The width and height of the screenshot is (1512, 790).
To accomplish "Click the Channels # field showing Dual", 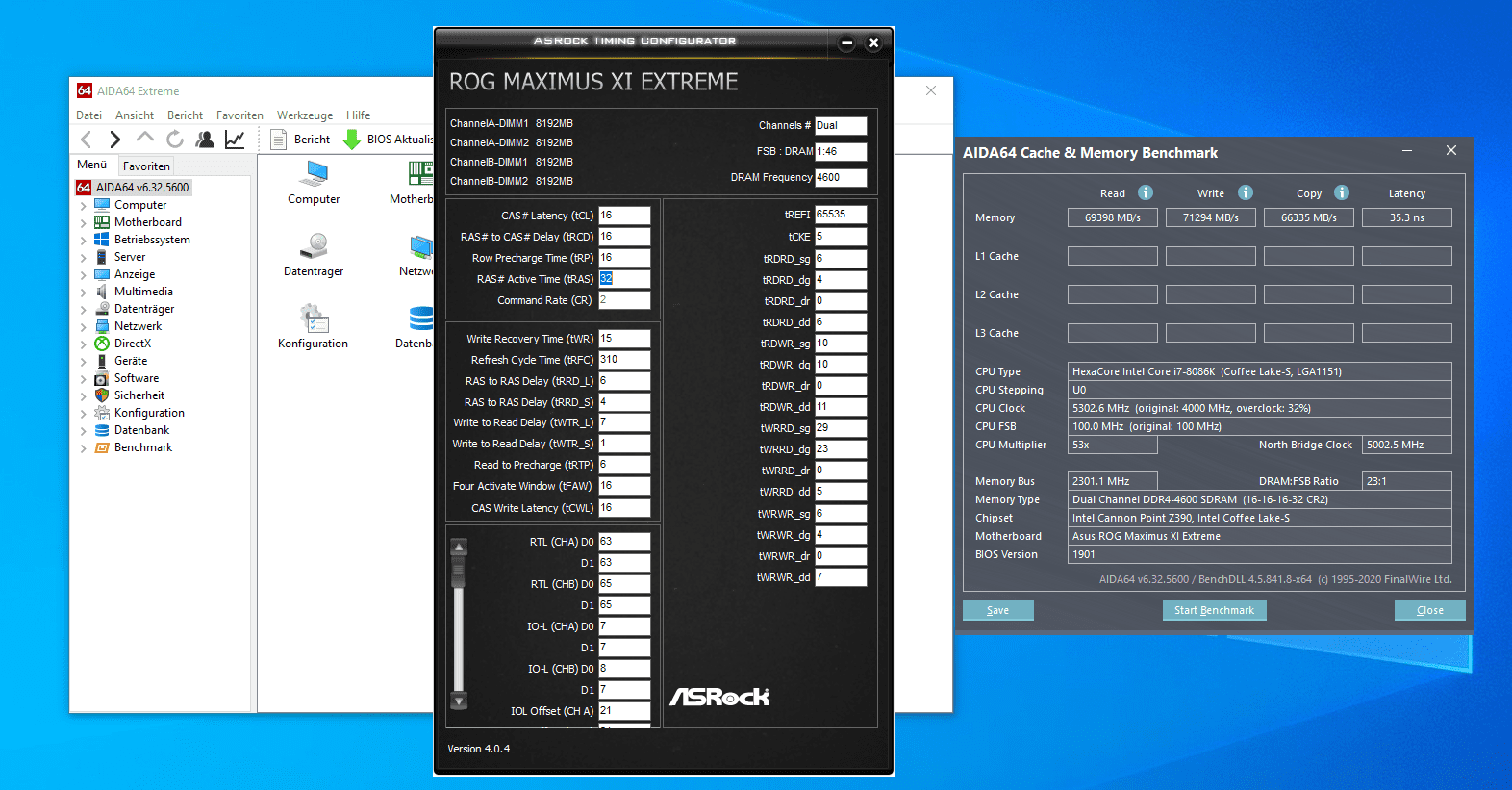I will point(841,126).
